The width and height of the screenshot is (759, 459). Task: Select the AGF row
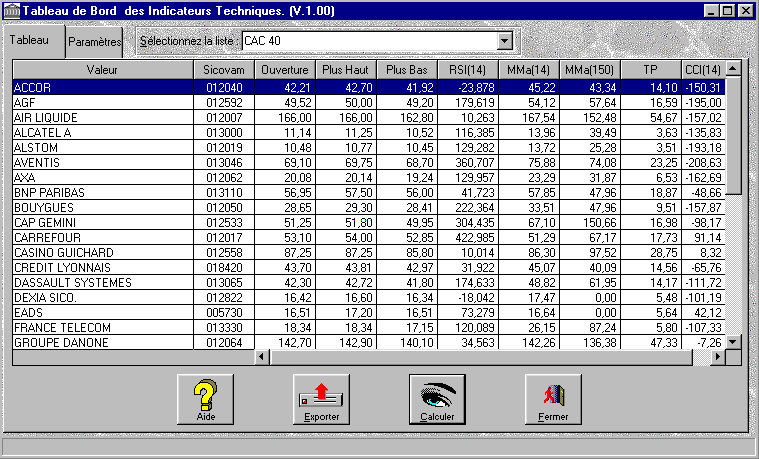click(369, 102)
